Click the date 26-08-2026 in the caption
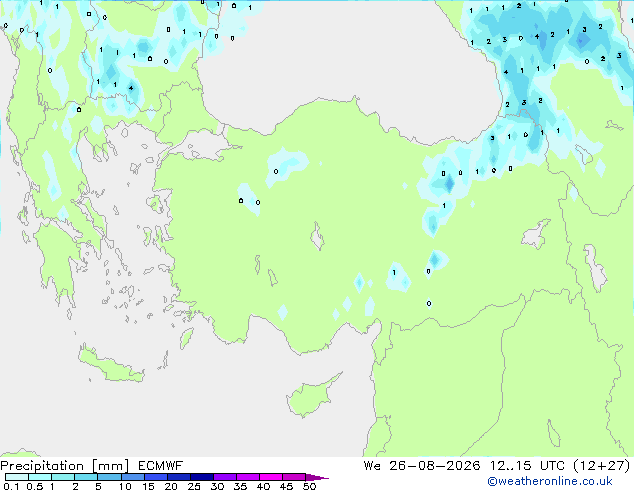The width and height of the screenshot is (634, 490). pyautogui.click(x=435, y=466)
